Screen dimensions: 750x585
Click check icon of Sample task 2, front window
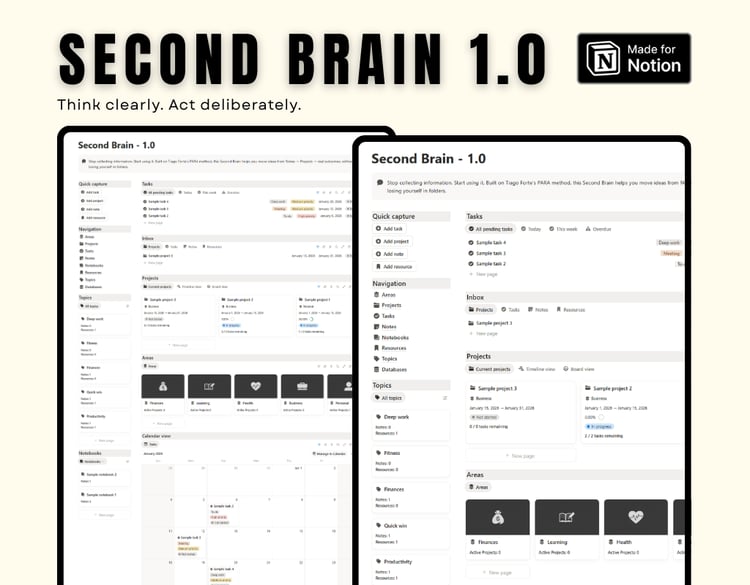click(x=471, y=264)
